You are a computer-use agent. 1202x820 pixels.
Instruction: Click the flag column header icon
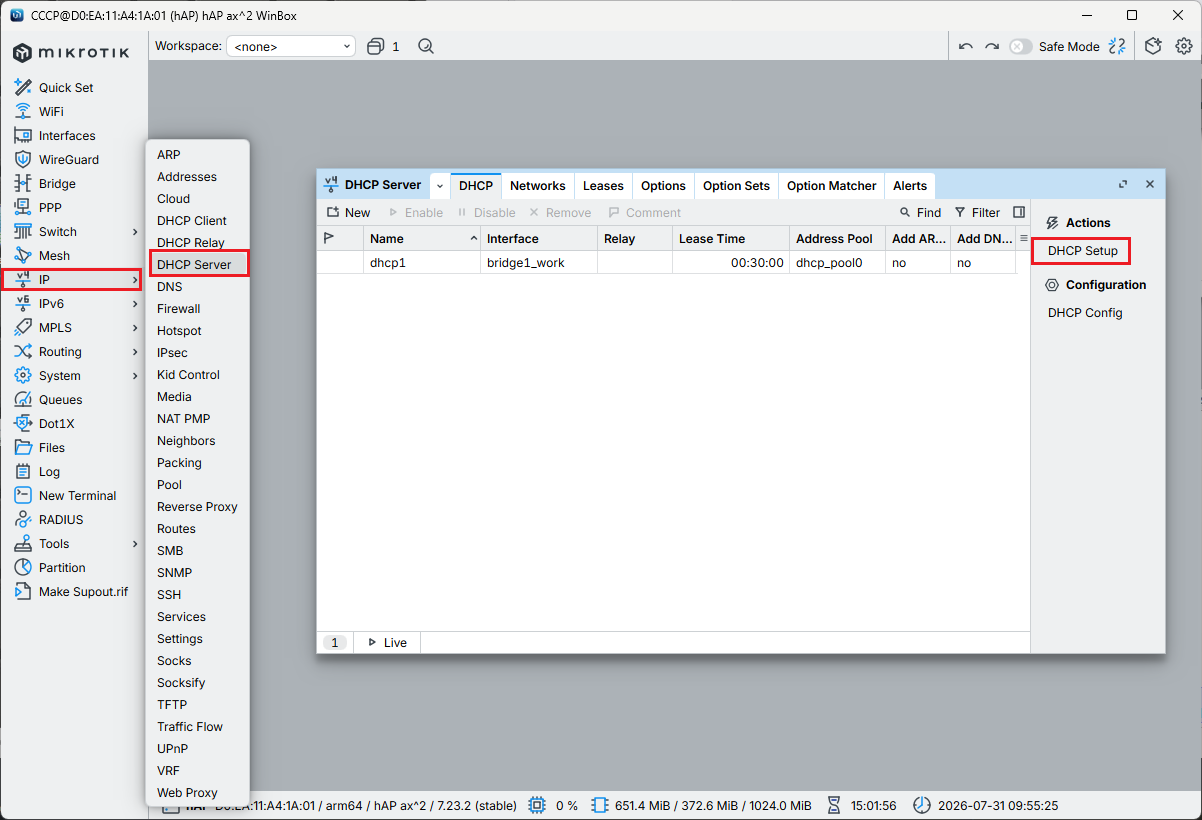(x=329, y=238)
